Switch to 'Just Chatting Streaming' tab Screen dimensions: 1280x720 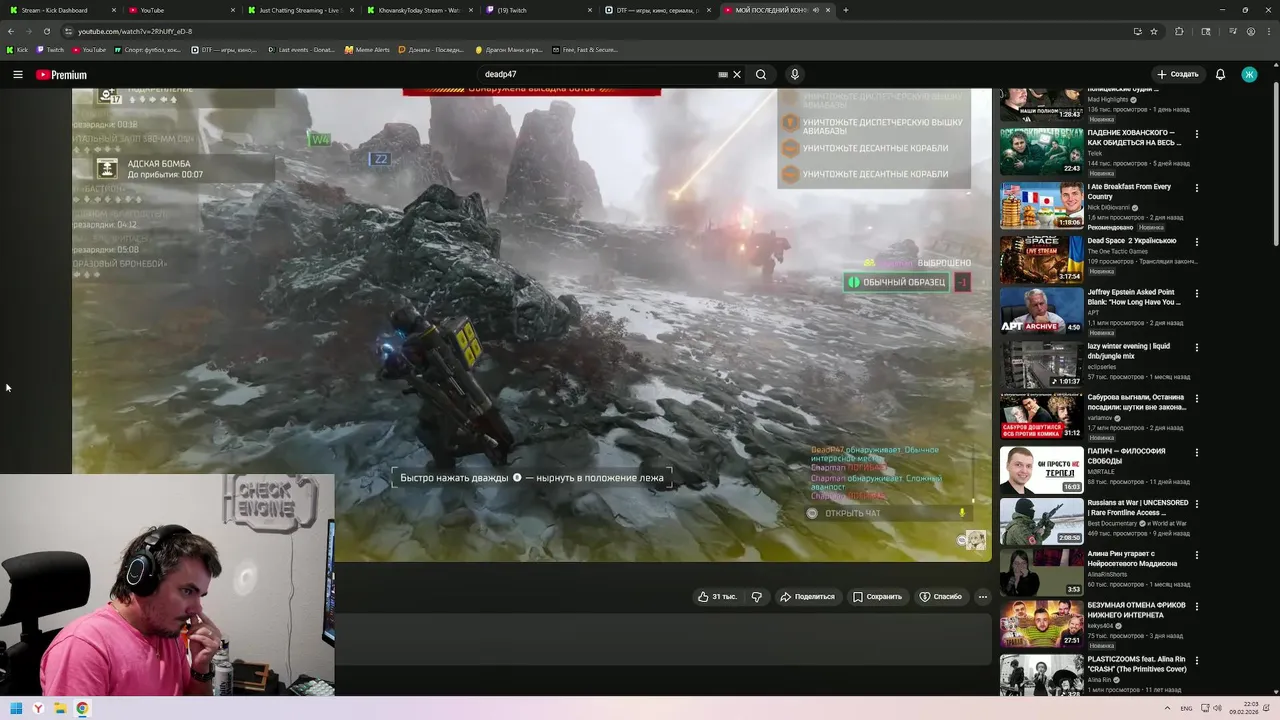point(300,10)
